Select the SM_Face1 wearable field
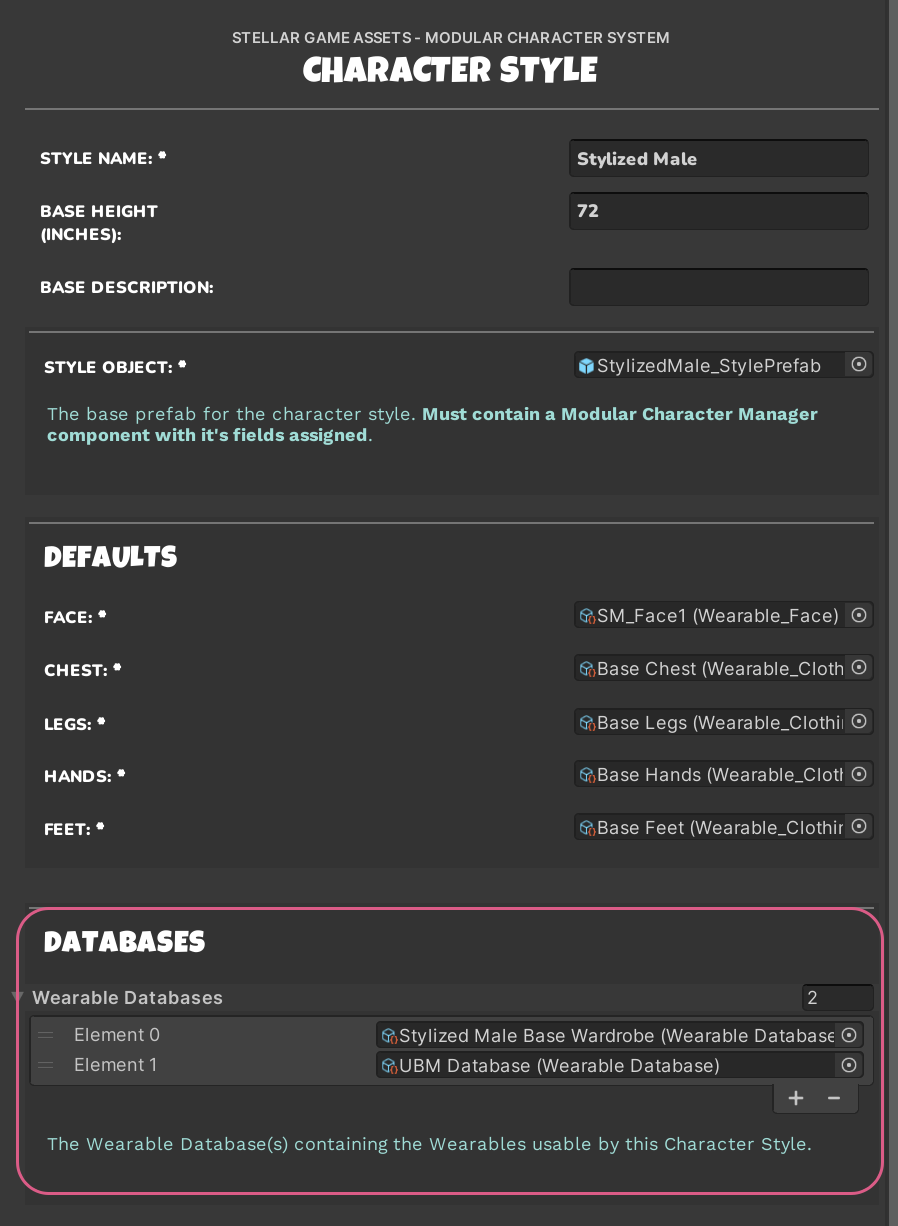The height and width of the screenshot is (1226, 898). pyautogui.click(x=710, y=616)
